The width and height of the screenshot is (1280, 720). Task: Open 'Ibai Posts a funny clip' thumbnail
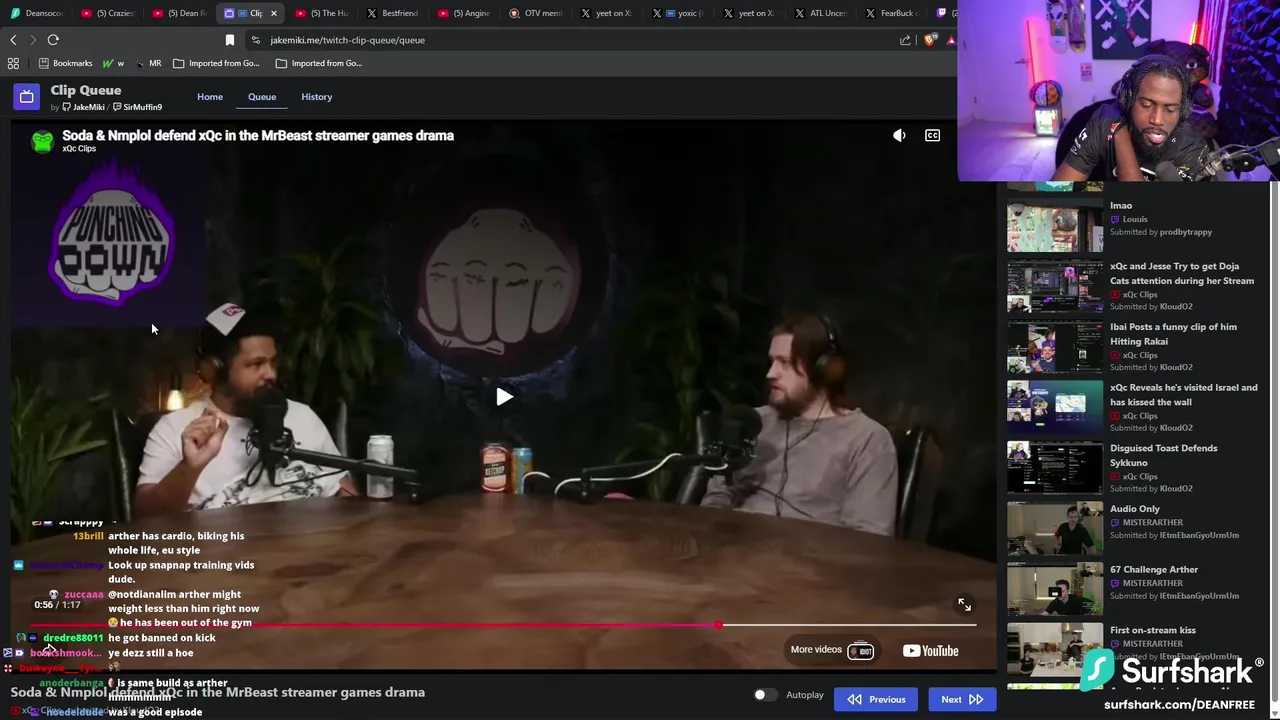[x=1055, y=347]
